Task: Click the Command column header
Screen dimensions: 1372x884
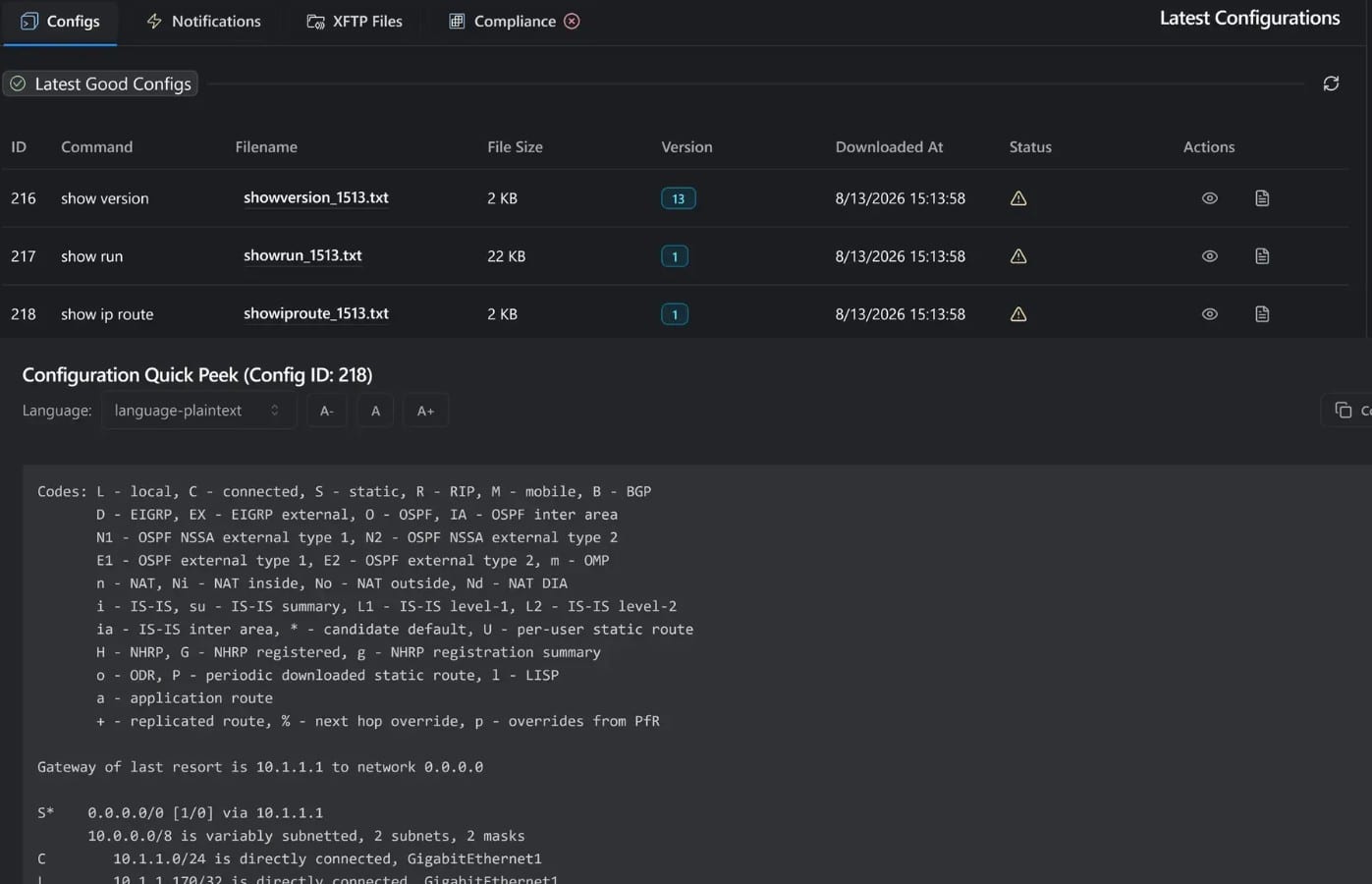Action: (x=96, y=146)
